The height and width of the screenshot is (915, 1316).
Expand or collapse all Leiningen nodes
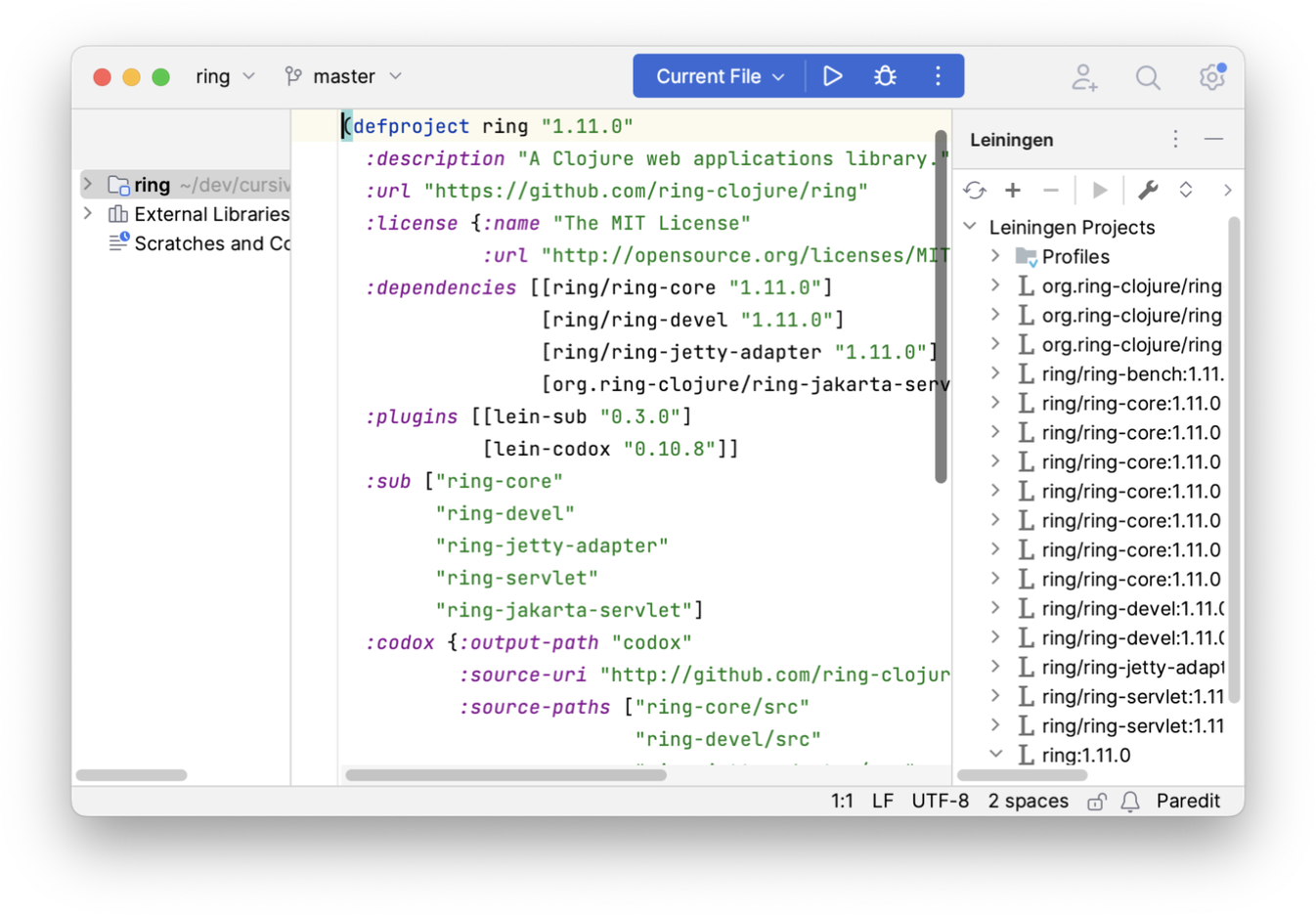[x=1186, y=191]
